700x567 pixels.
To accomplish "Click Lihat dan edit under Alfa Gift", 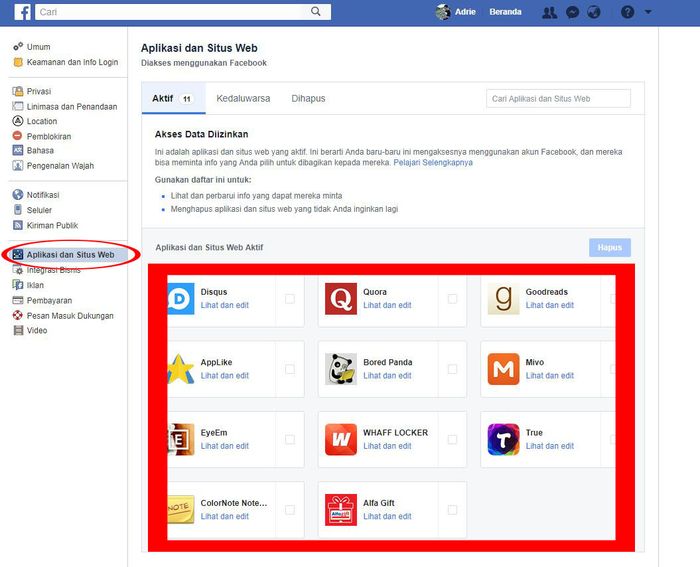I will click(387, 516).
